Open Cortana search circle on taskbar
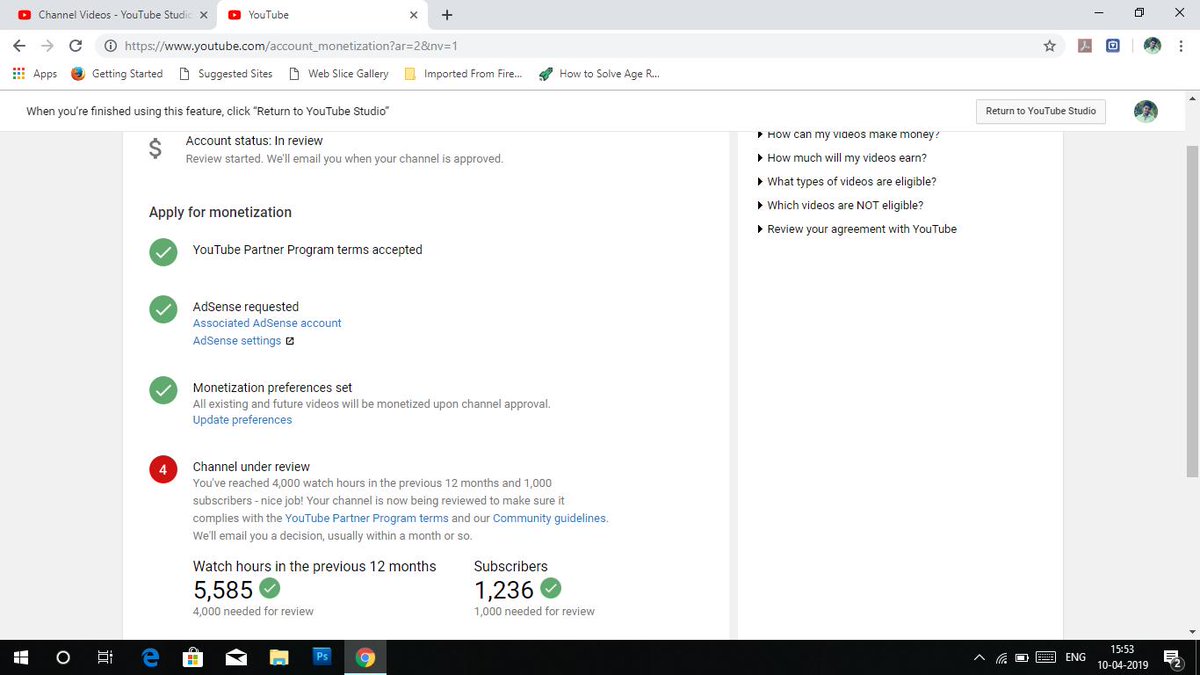This screenshot has width=1200, height=675. (63, 657)
